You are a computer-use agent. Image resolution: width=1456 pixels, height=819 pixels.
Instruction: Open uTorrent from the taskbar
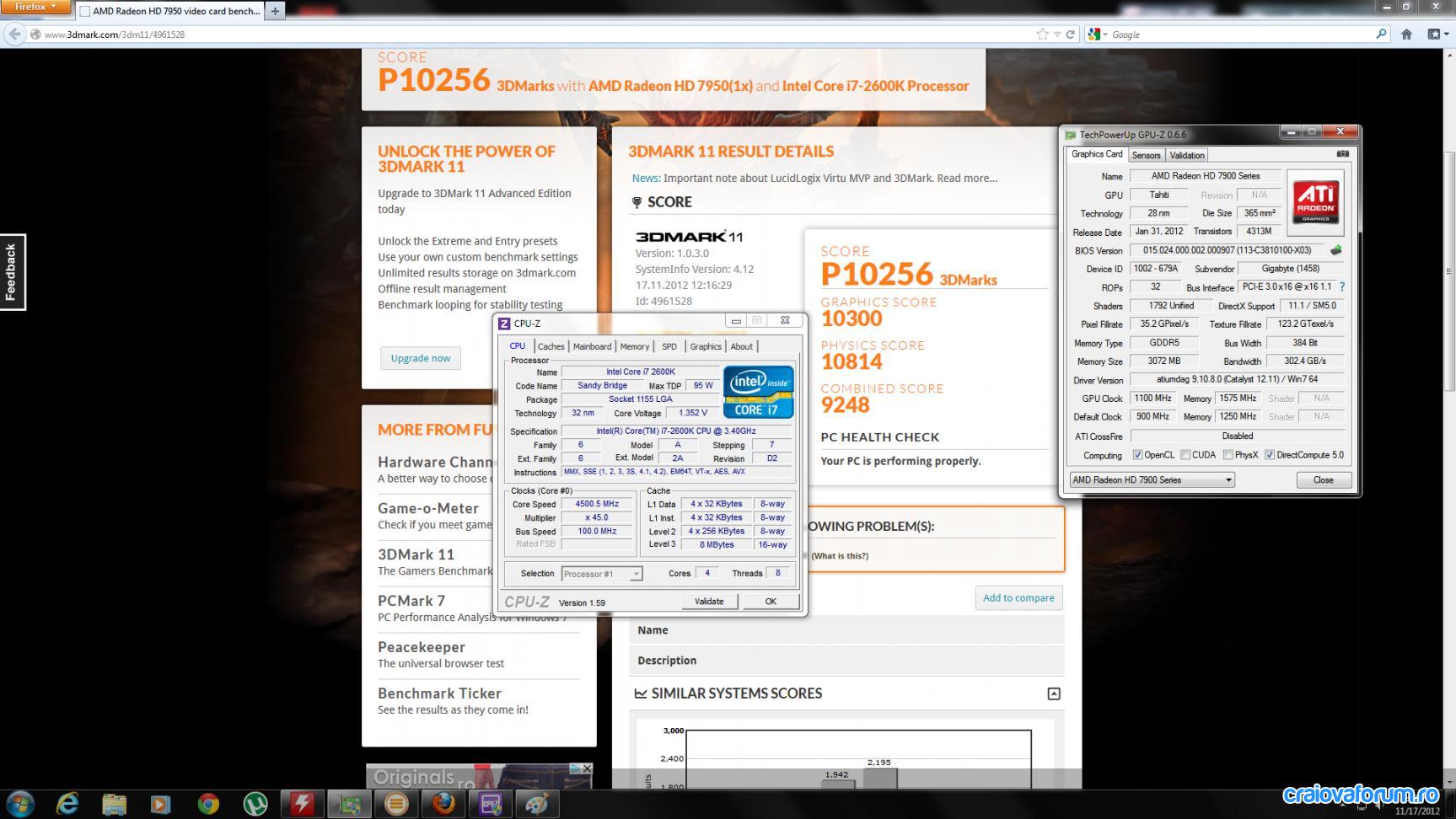click(x=255, y=804)
